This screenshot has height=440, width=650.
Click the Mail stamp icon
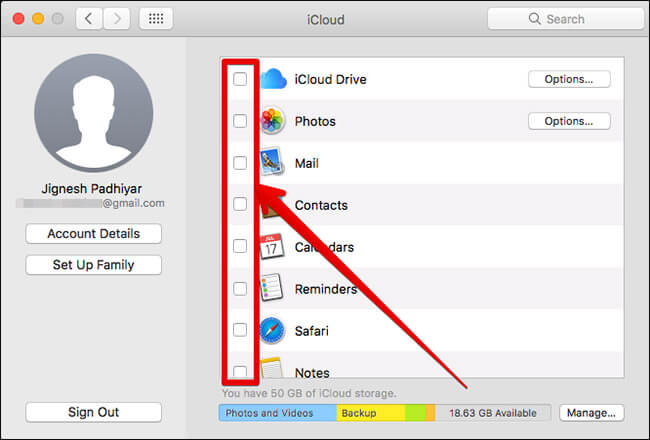272,162
